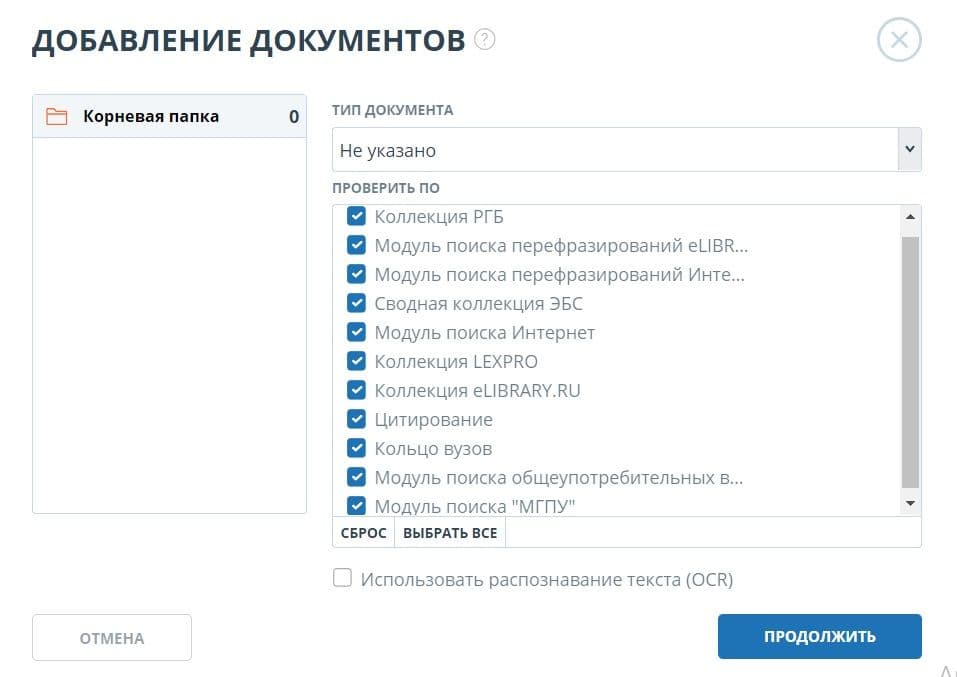The width and height of the screenshot is (957, 677).
Task: Uncheck the Коллекция РГБ checkbox
Action: pos(356,216)
